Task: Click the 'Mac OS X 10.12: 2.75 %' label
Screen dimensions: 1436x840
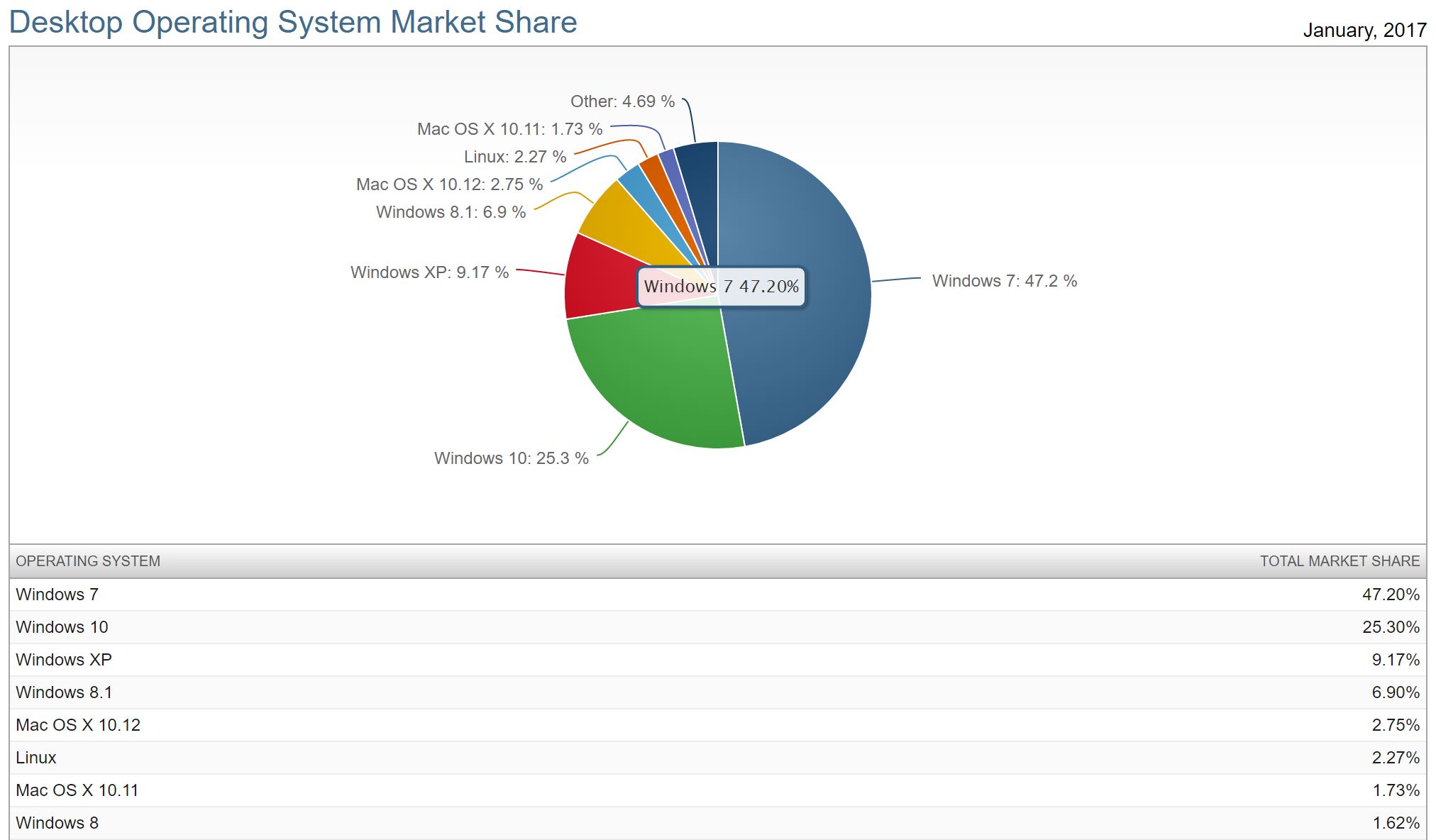Action: click(449, 184)
